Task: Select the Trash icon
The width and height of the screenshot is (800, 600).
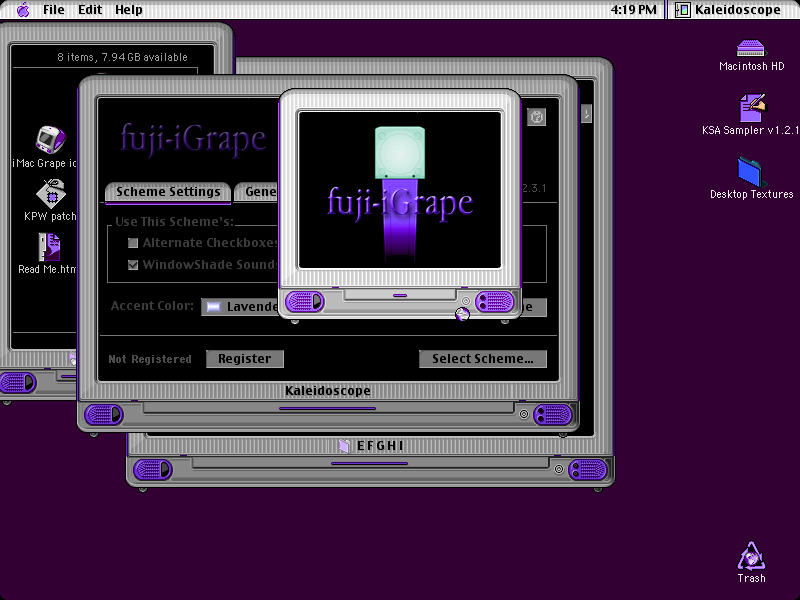Action: click(x=751, y=556)
